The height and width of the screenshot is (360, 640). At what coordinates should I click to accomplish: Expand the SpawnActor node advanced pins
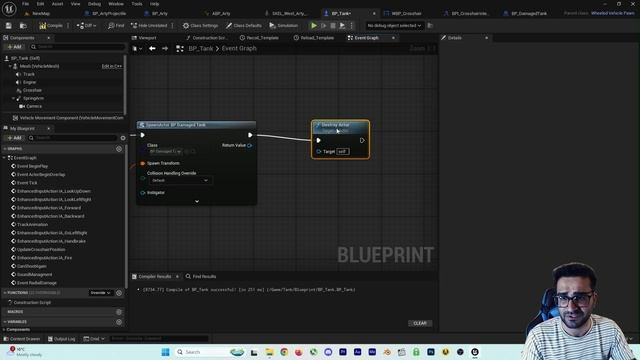point(197,201)
